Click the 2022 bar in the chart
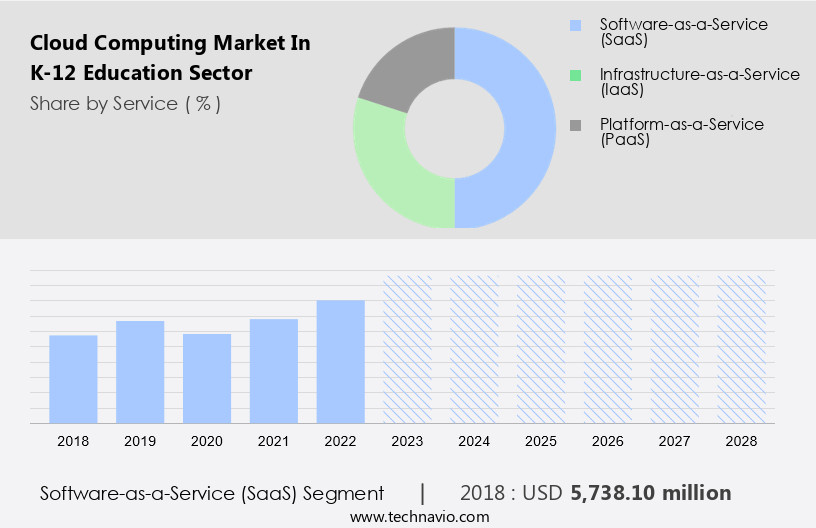816x528 pixels. click(x=341, y=361)
